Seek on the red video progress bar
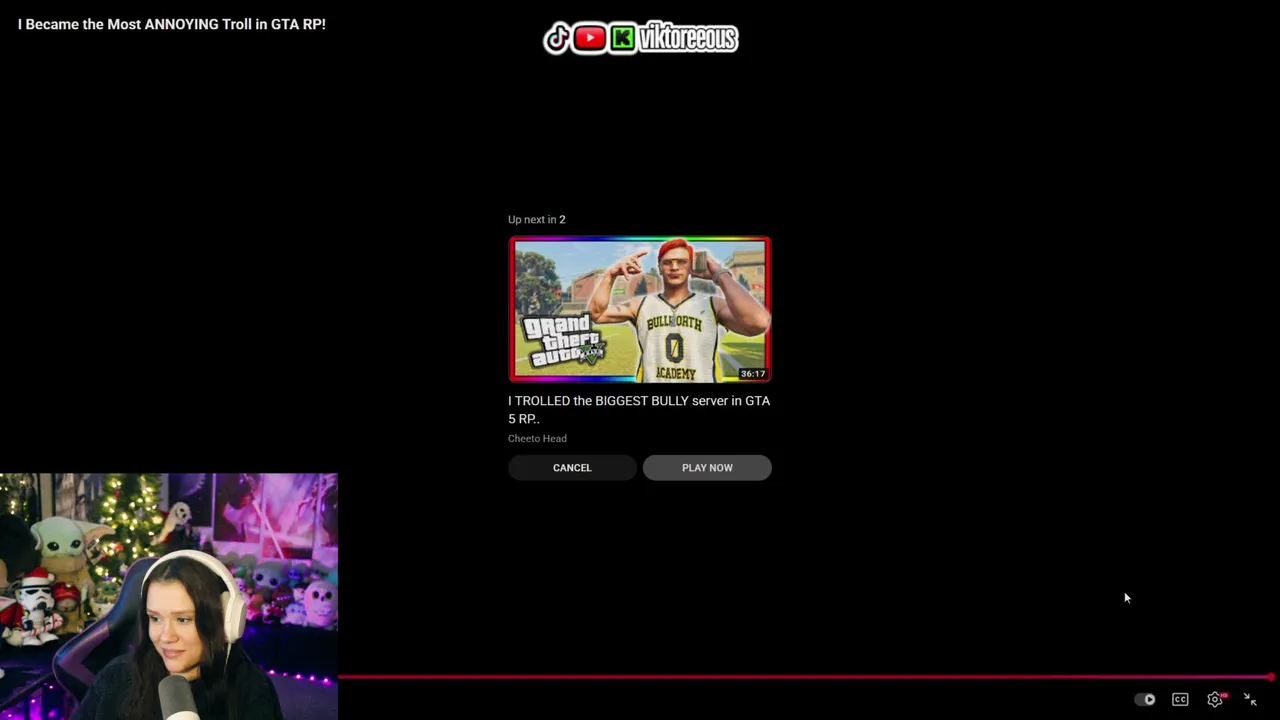The image size is (1280, 720). point(806,677)
